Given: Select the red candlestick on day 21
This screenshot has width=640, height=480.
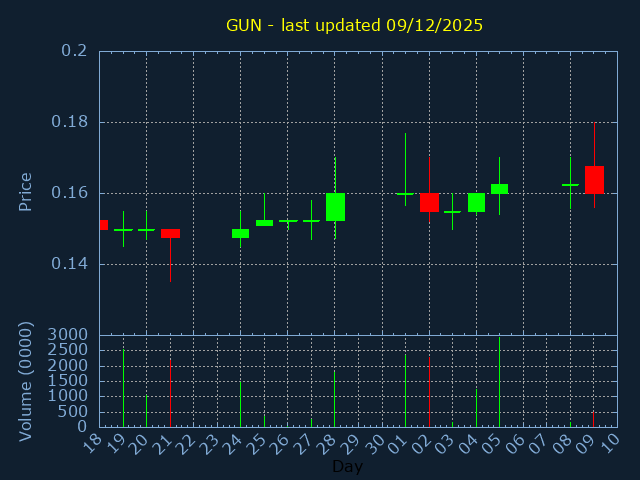Looking at the screenshot, I should tap(170, 233).
